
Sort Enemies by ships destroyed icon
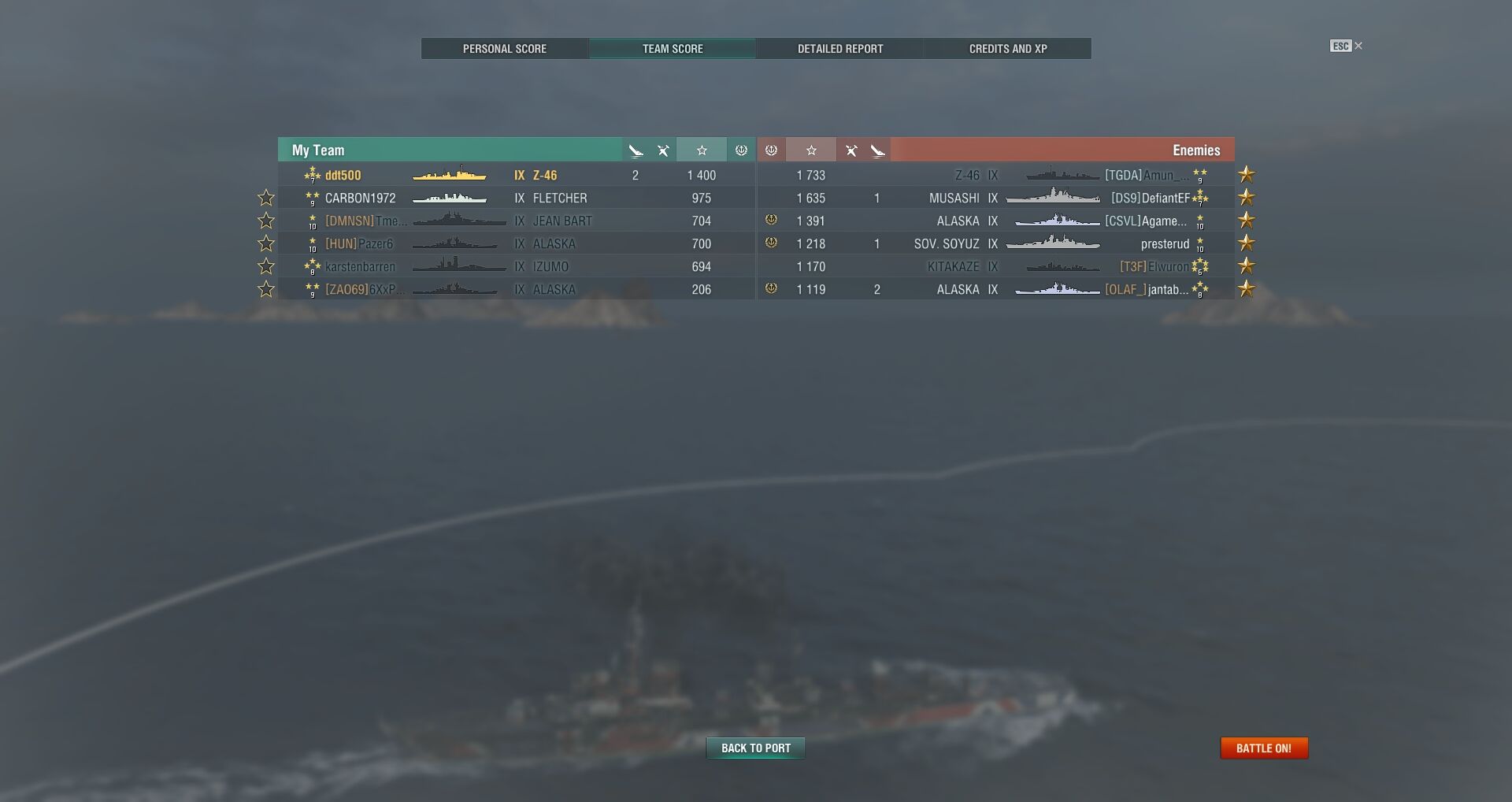877,150
